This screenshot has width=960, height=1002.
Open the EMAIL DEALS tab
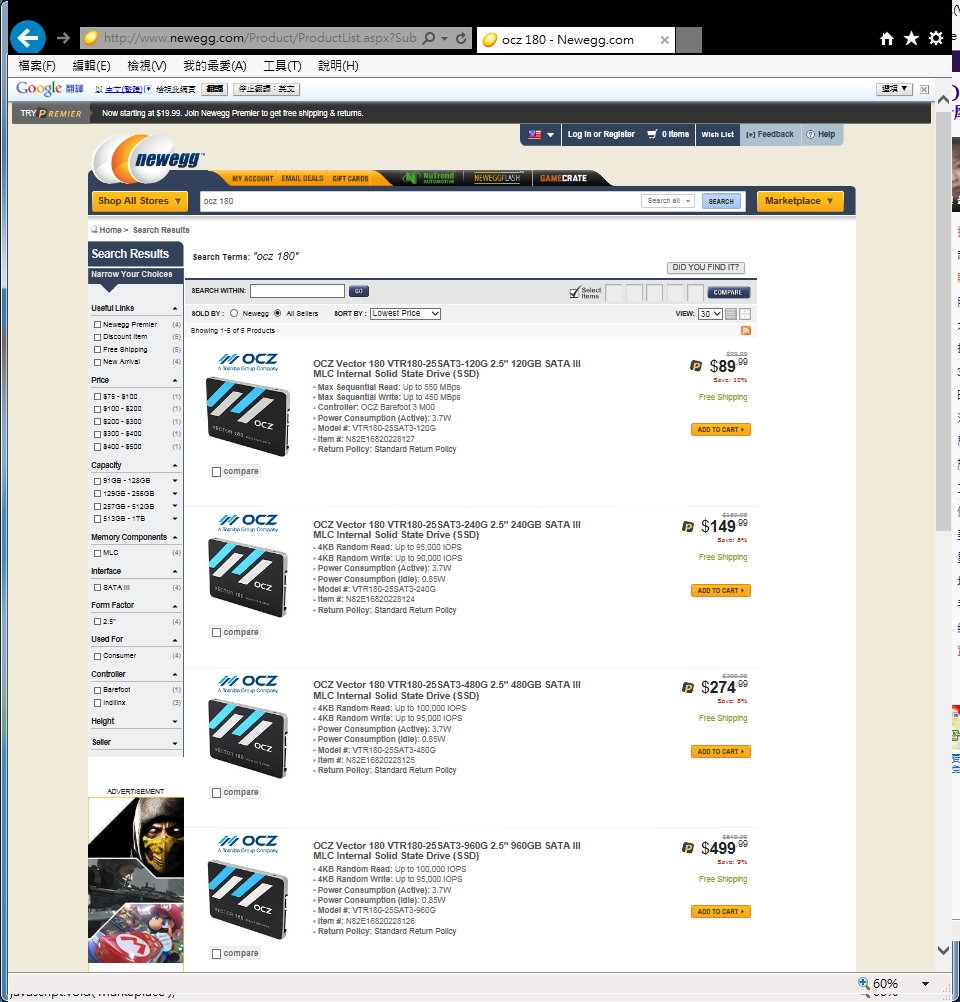(302, 179)
